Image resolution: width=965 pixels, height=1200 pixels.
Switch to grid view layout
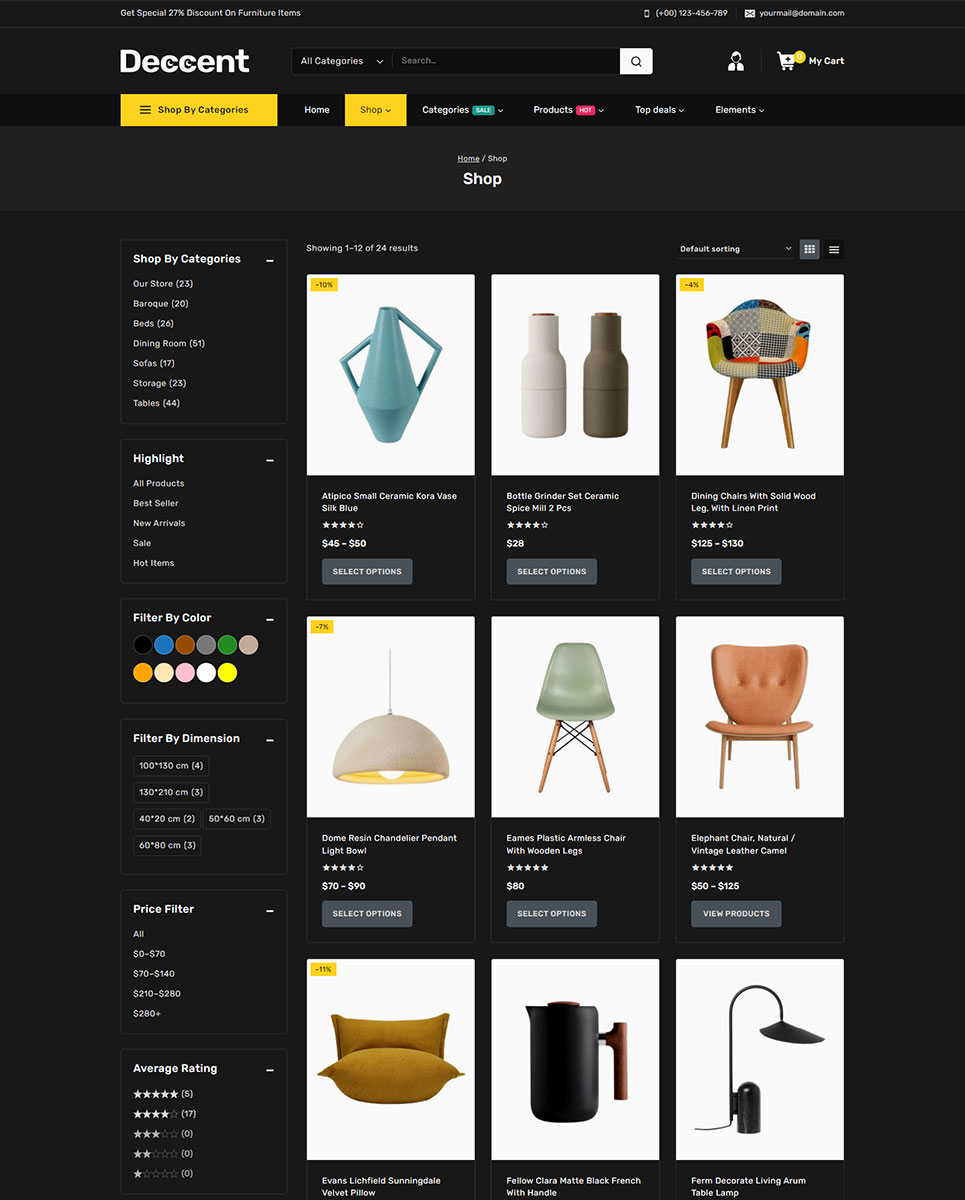pos(810,249)
